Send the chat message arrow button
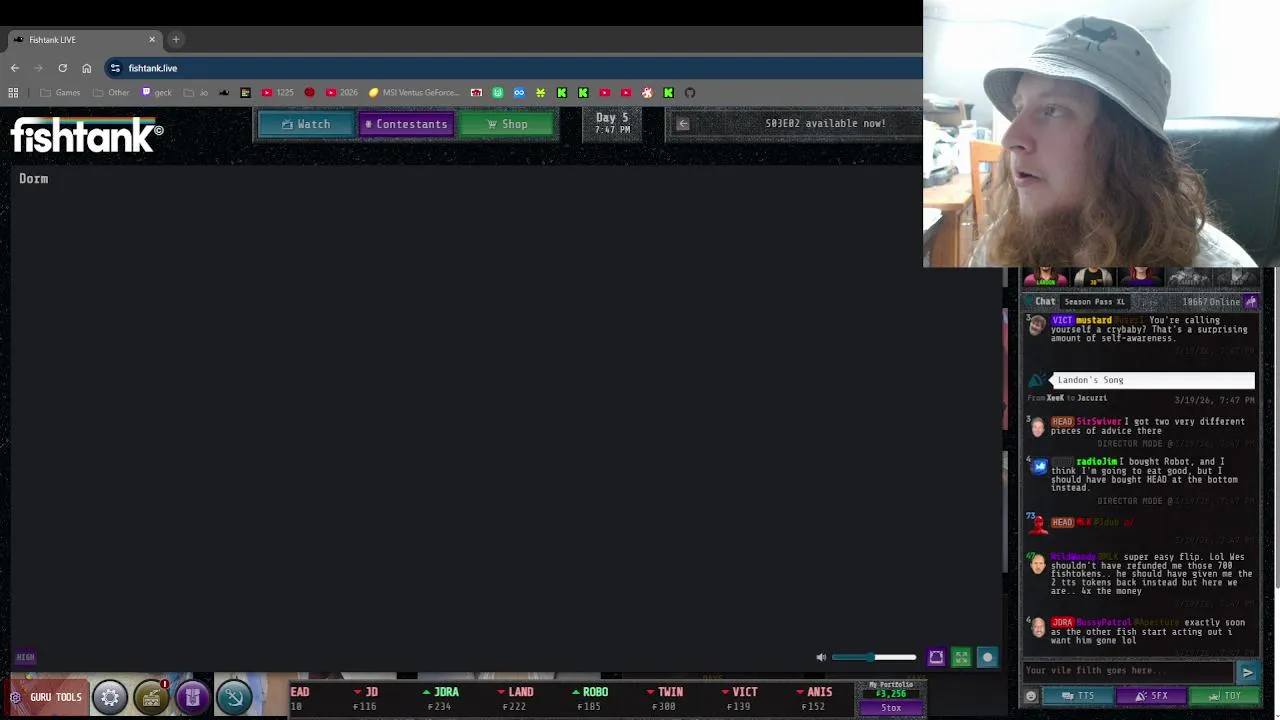Screen dimensions: 1280x720 (1247, 672)
